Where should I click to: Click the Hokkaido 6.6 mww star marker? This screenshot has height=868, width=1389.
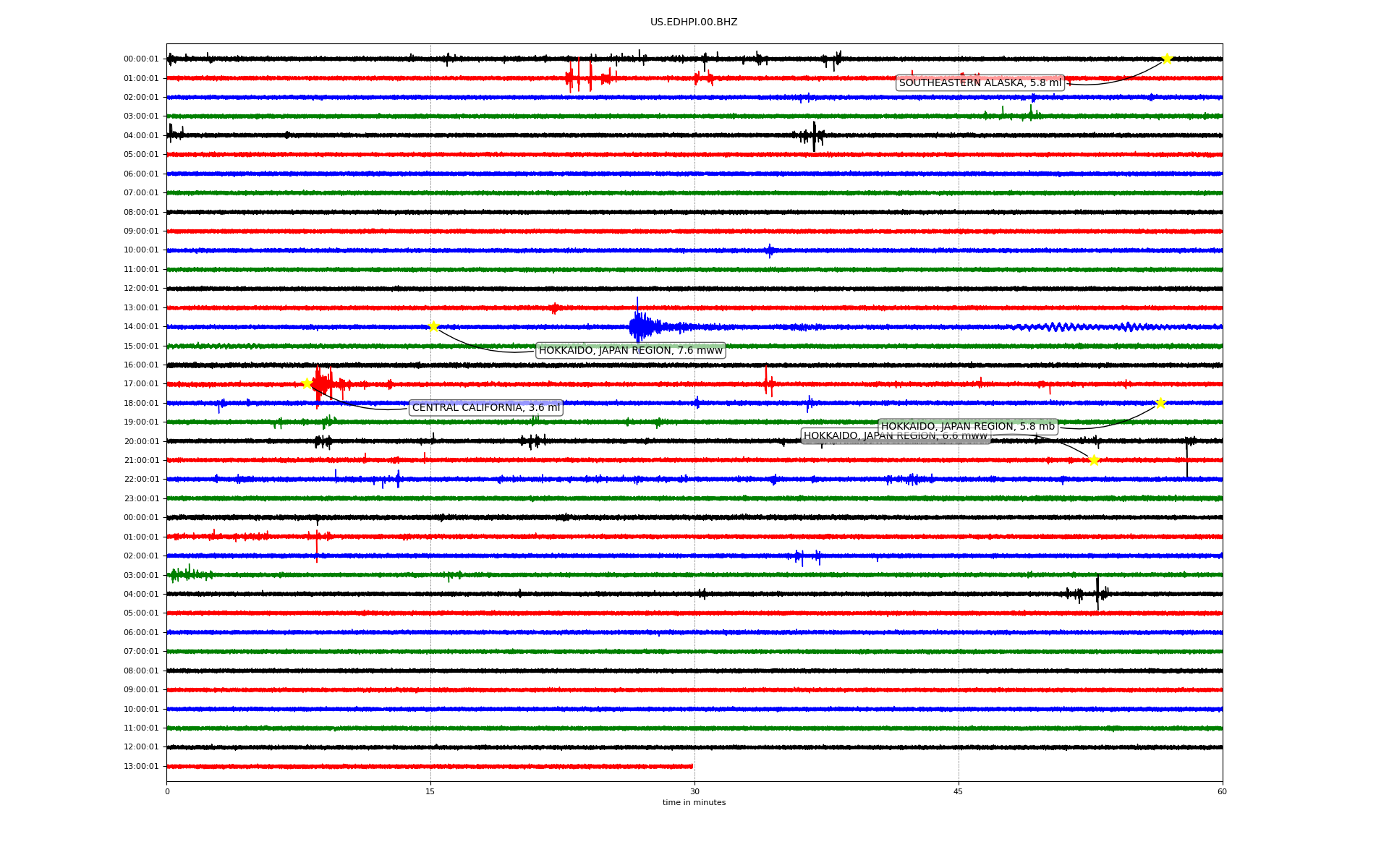pos(1093,460)
